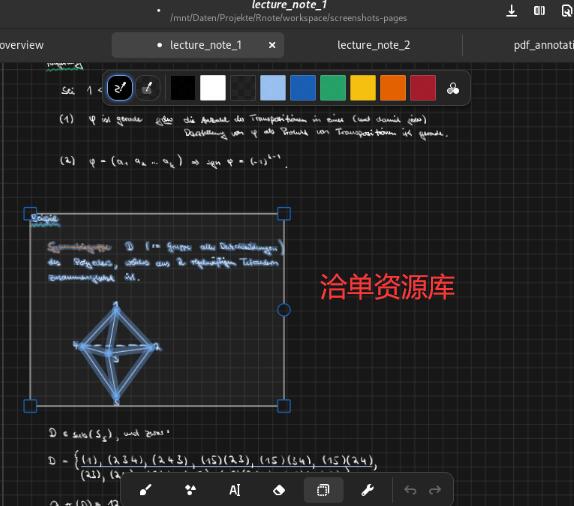Screen dimensions: 574x506
Task: Select the Brush tool in bottom toolbar
Action: coord(146,490)
